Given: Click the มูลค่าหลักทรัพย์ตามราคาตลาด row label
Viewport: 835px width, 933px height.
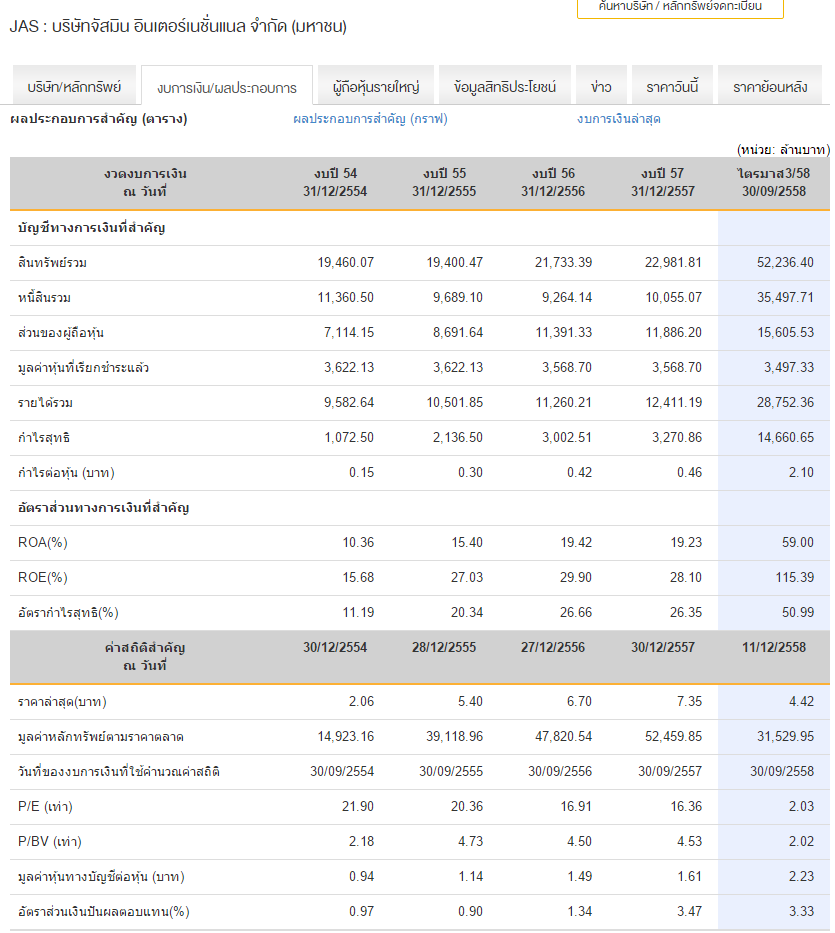Looking at the screenshot, I should pos(101,737).
